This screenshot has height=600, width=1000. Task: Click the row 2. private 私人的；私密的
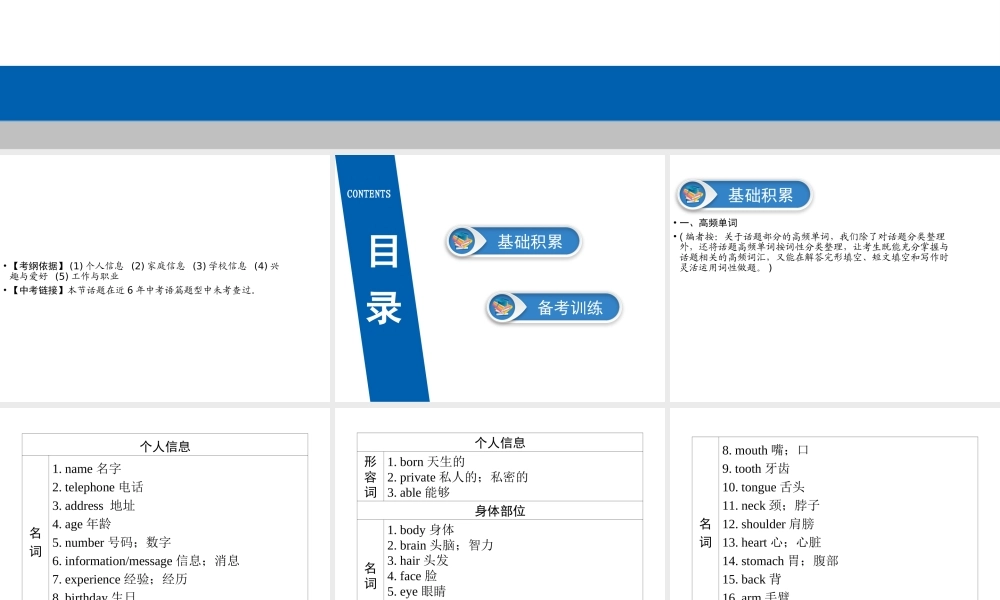pyautogui.click(x=458, y=477)
